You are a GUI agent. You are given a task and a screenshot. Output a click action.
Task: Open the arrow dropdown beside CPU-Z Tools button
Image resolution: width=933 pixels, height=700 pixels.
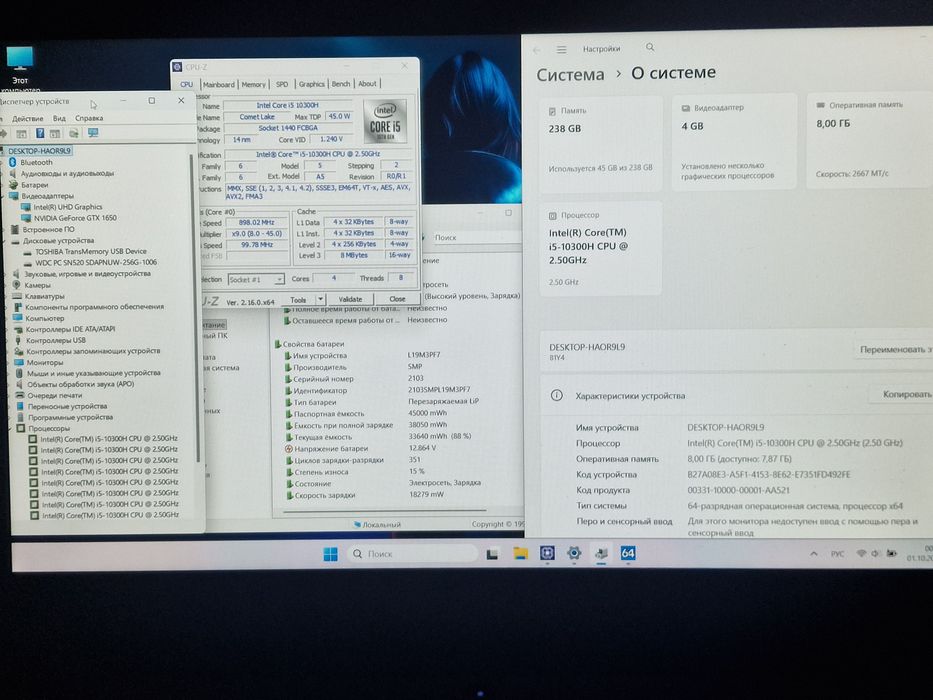(x=320, y=299)
